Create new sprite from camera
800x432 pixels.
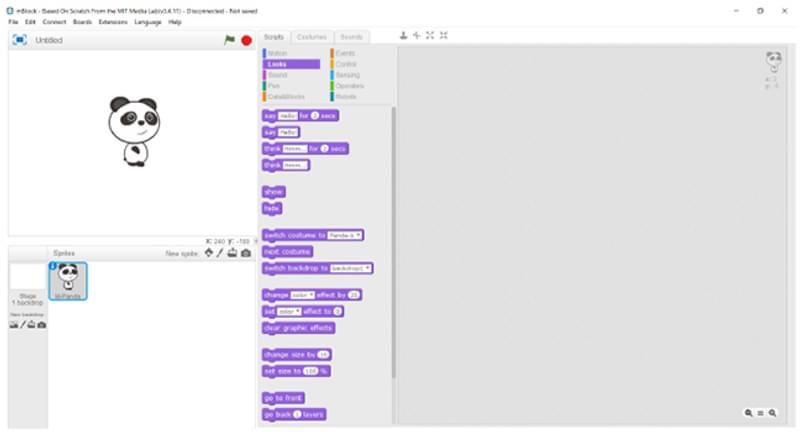pos(246,253)
